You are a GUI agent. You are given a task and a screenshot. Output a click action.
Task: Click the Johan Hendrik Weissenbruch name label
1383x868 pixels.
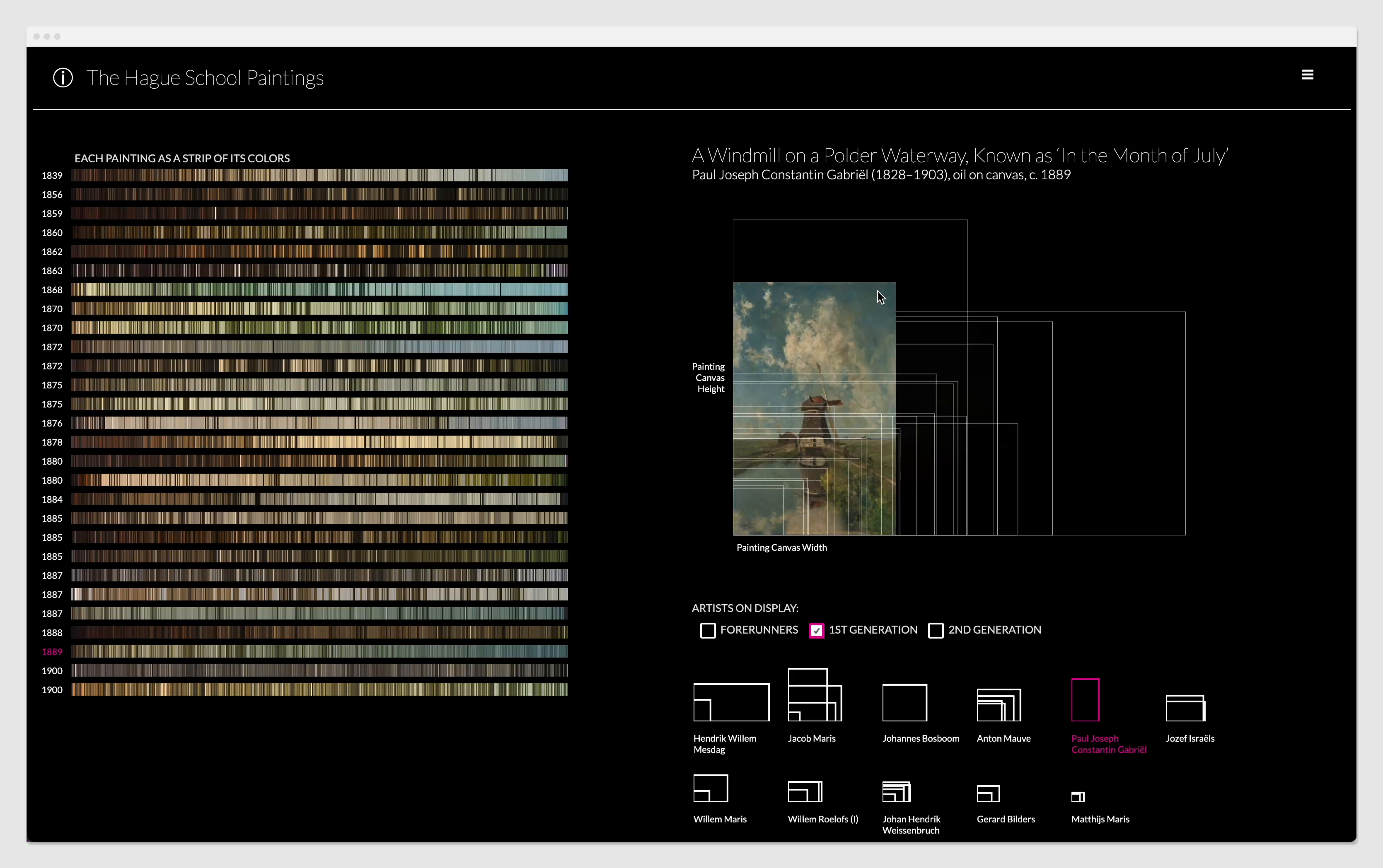pyautogui.click(x=912, y=825)
